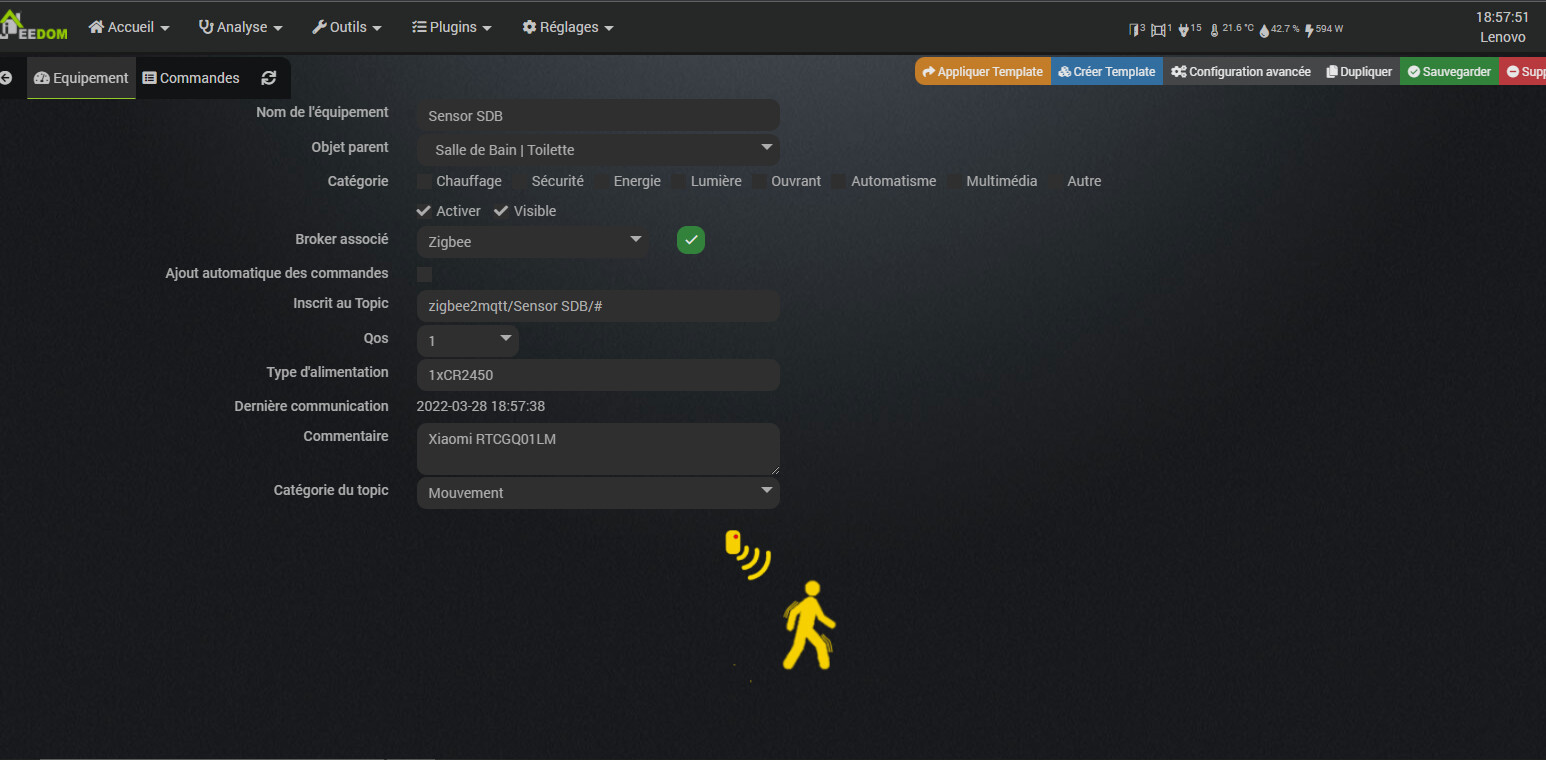The width and height of the screenshot is (1546, 760).
Task: Enable Ajout automatique des commandes checkbox
Action: coord(425,274)
